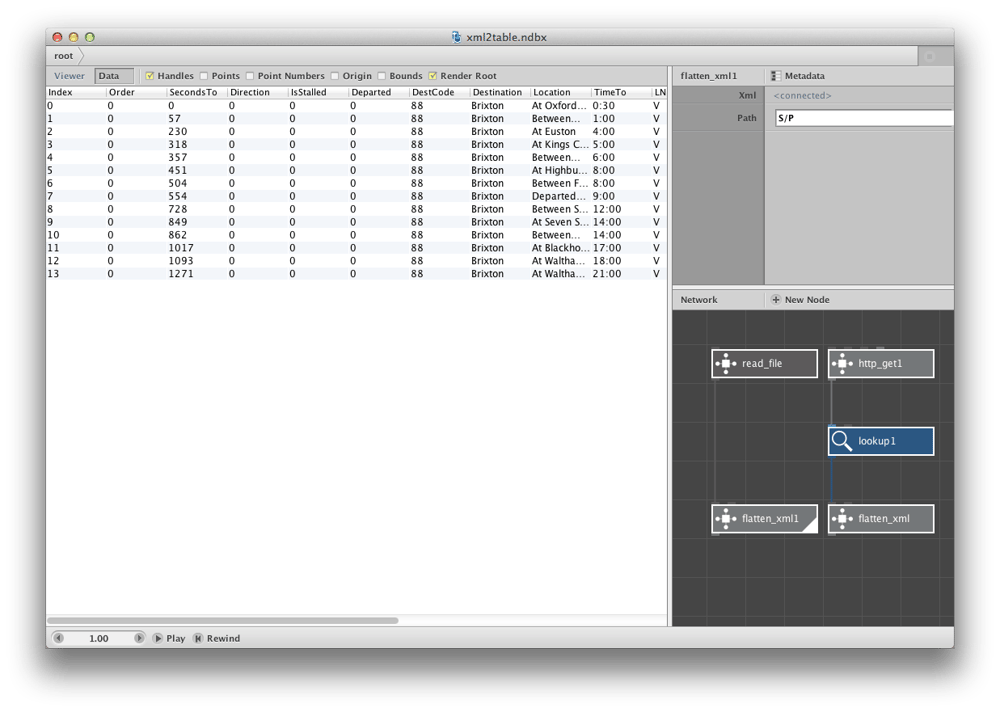Click the Location column header

click(x=561, y=93)
